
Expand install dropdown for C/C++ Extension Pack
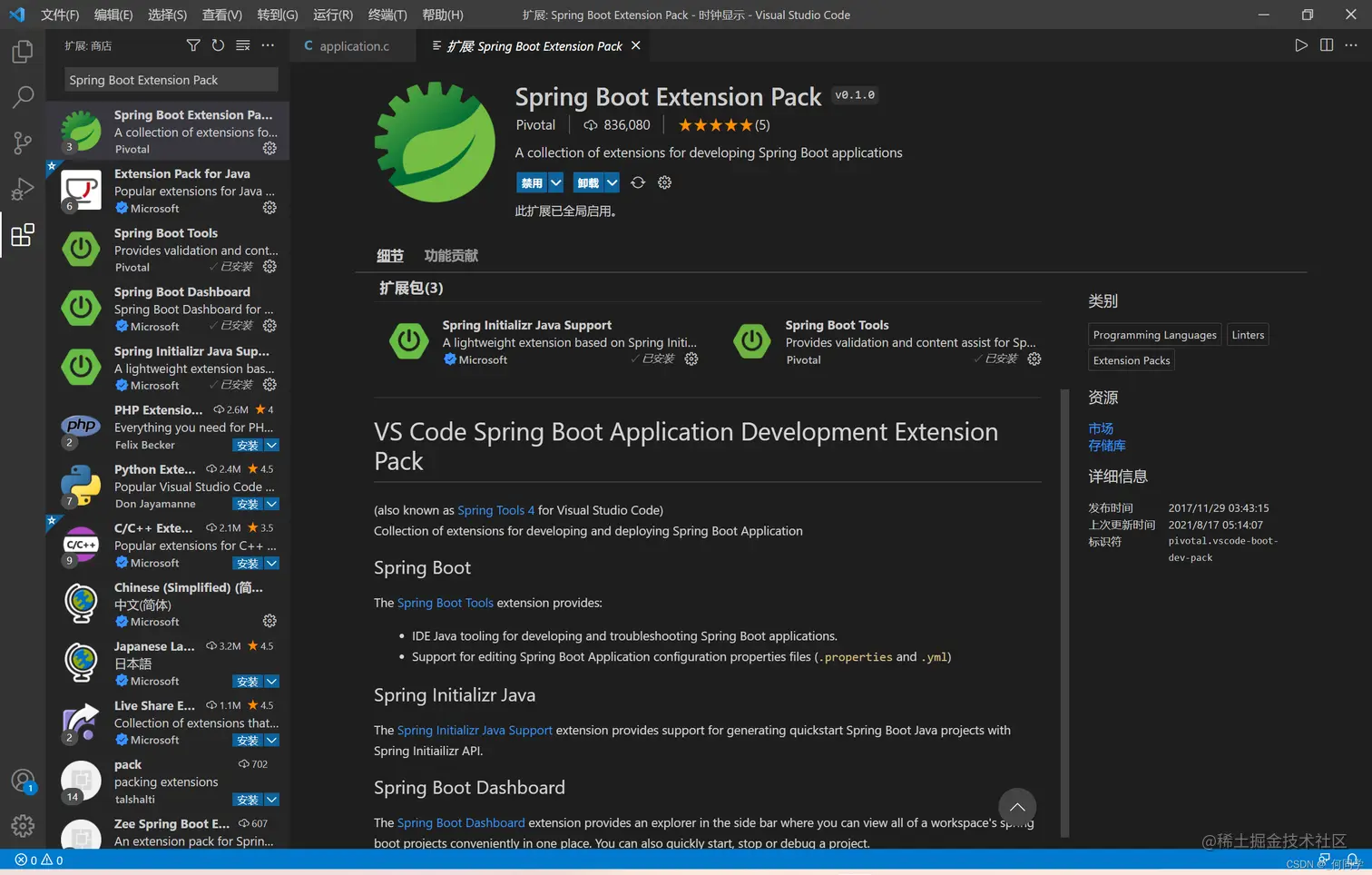271,564
